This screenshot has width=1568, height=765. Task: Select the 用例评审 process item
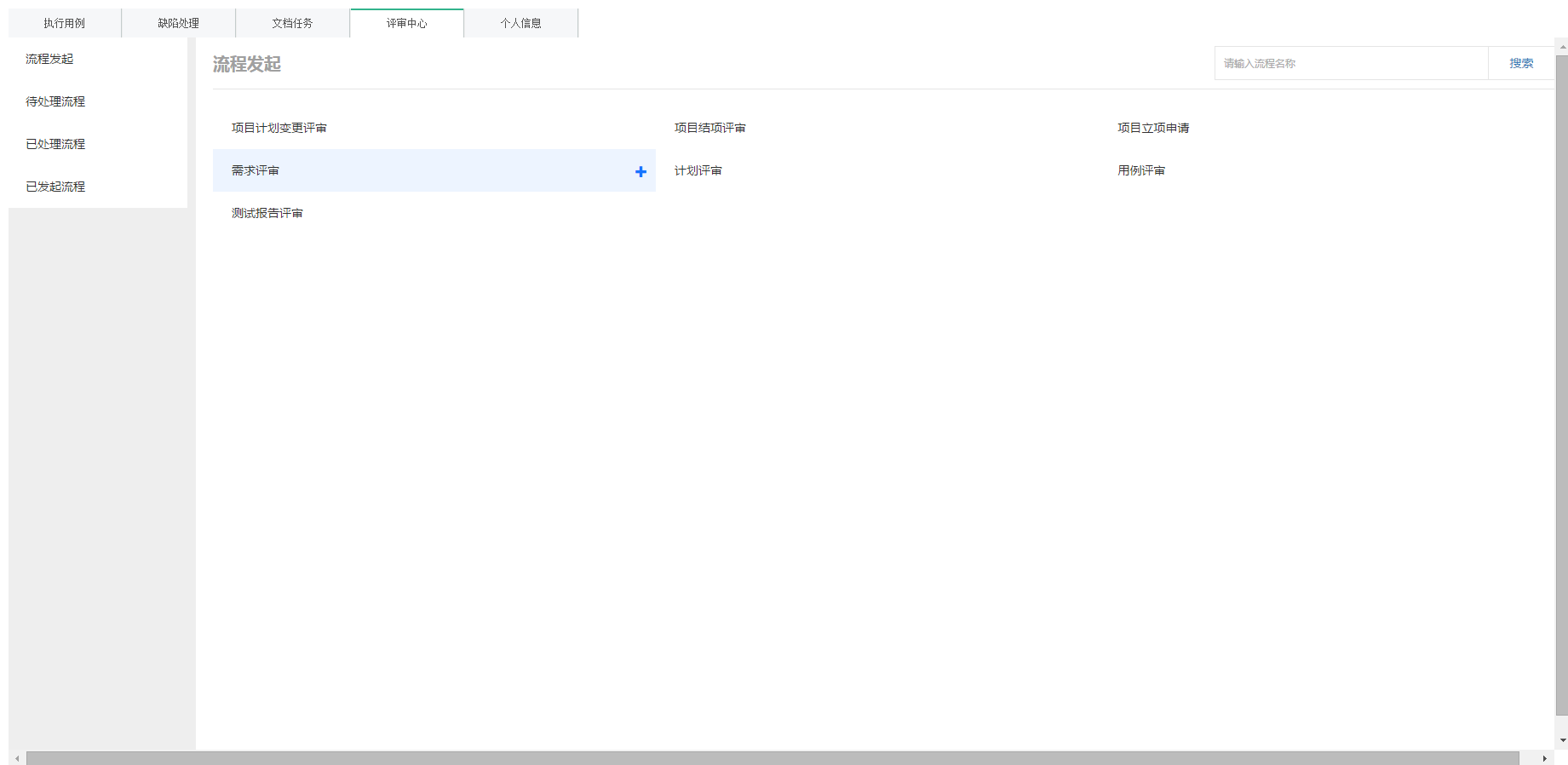click(1141, 170)
